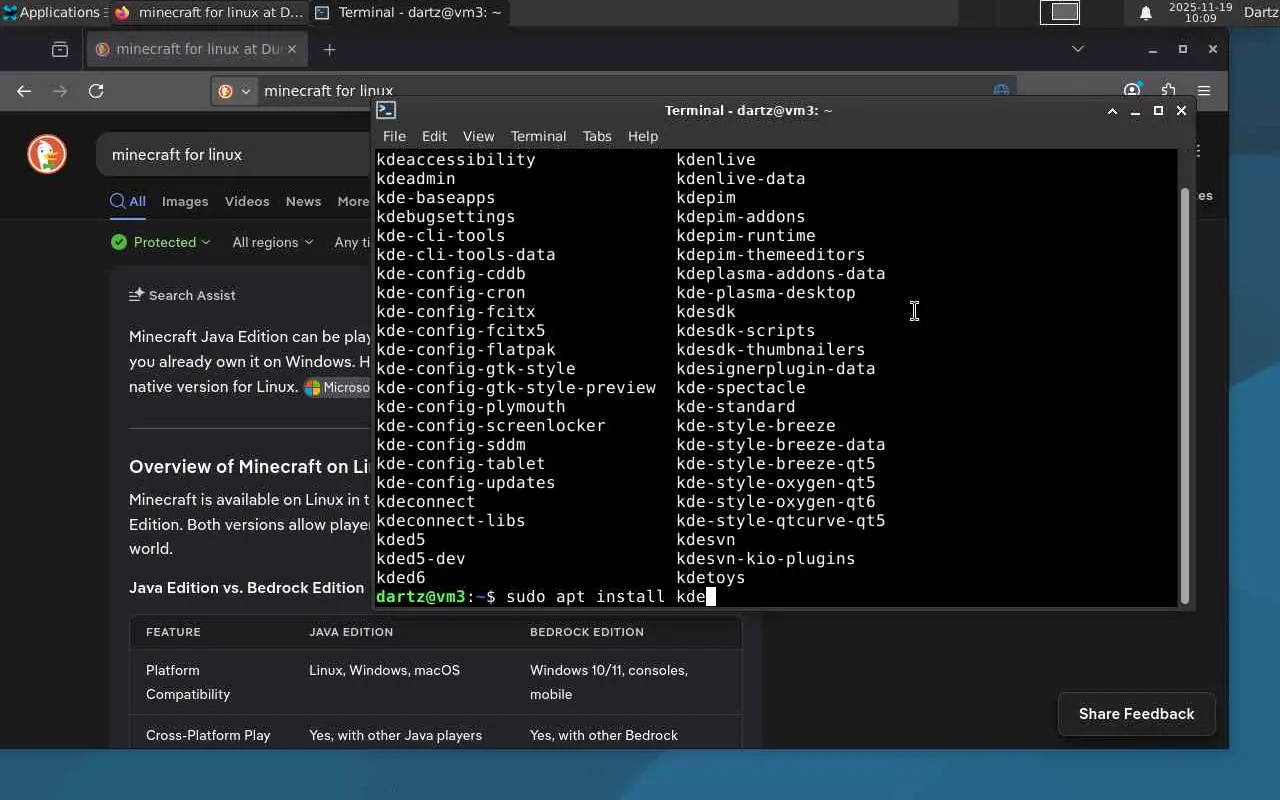The width and height of the screenshot is (1280, 800).
Task: Click 'kde-spectacle' in the terminal list
Action: (741, 388)
